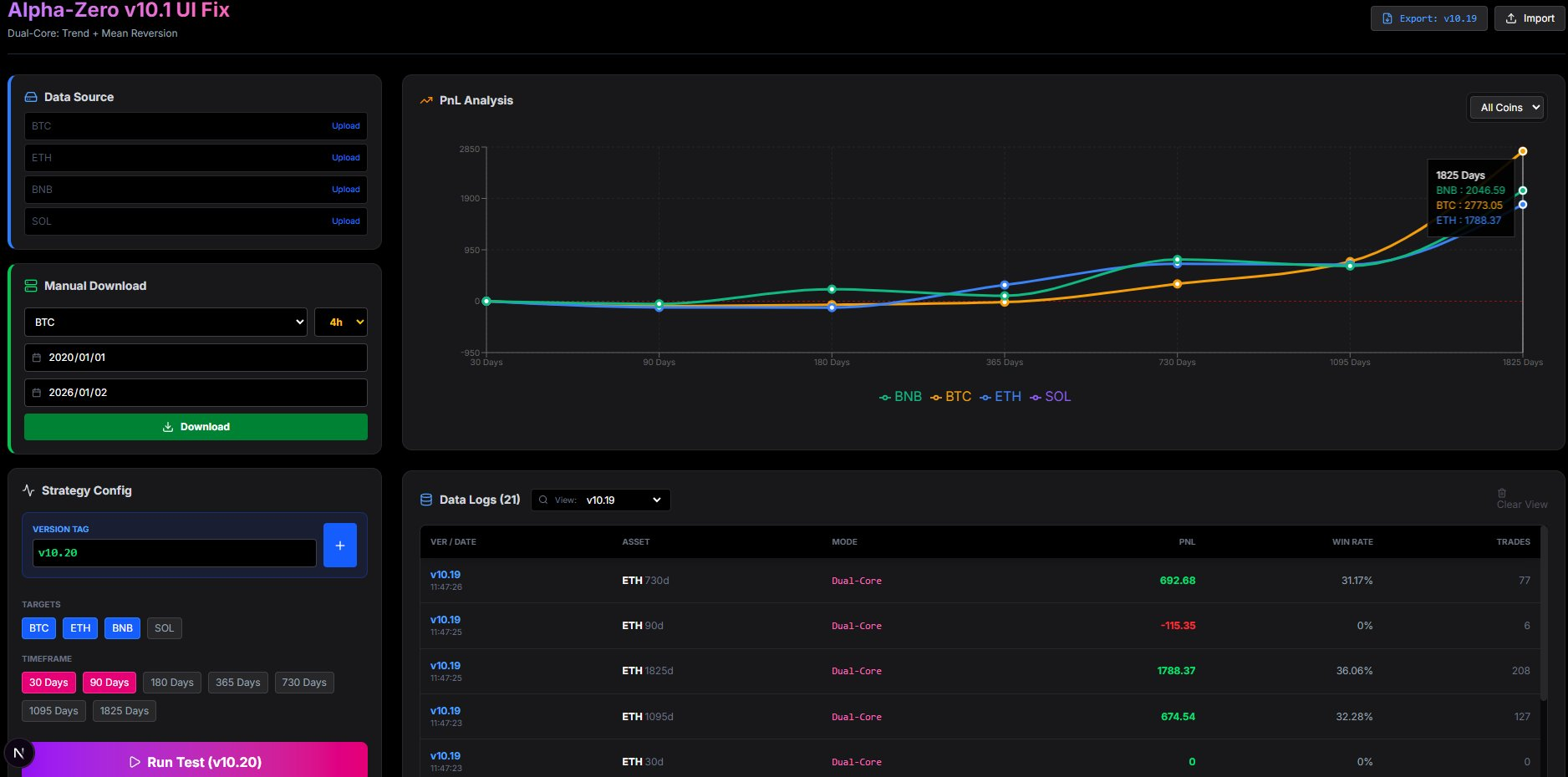Viewport: 1568px width, 777px height.
Task: Click the version tag input field
Action: tap(174, 553)
